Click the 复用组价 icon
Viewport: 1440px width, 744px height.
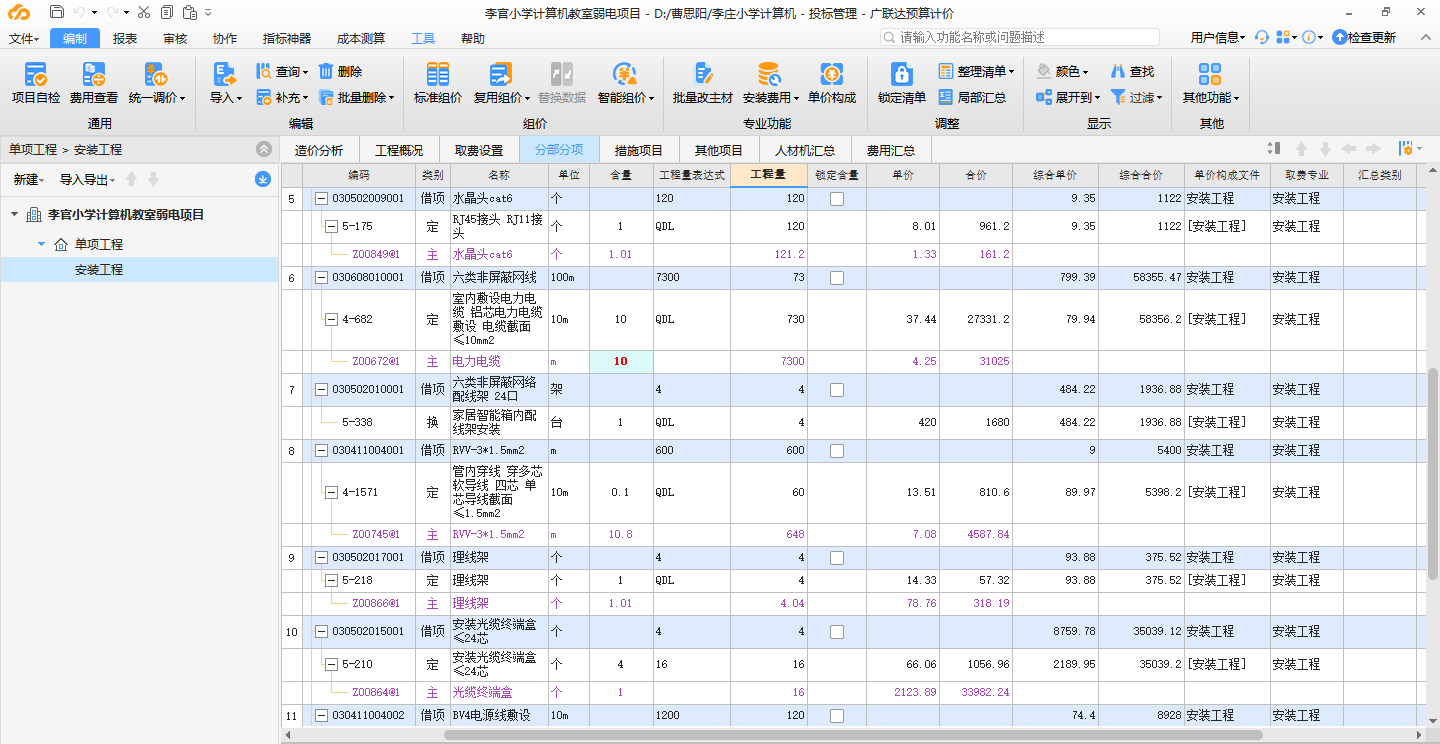pyautogui.click(x=500, y=75)
